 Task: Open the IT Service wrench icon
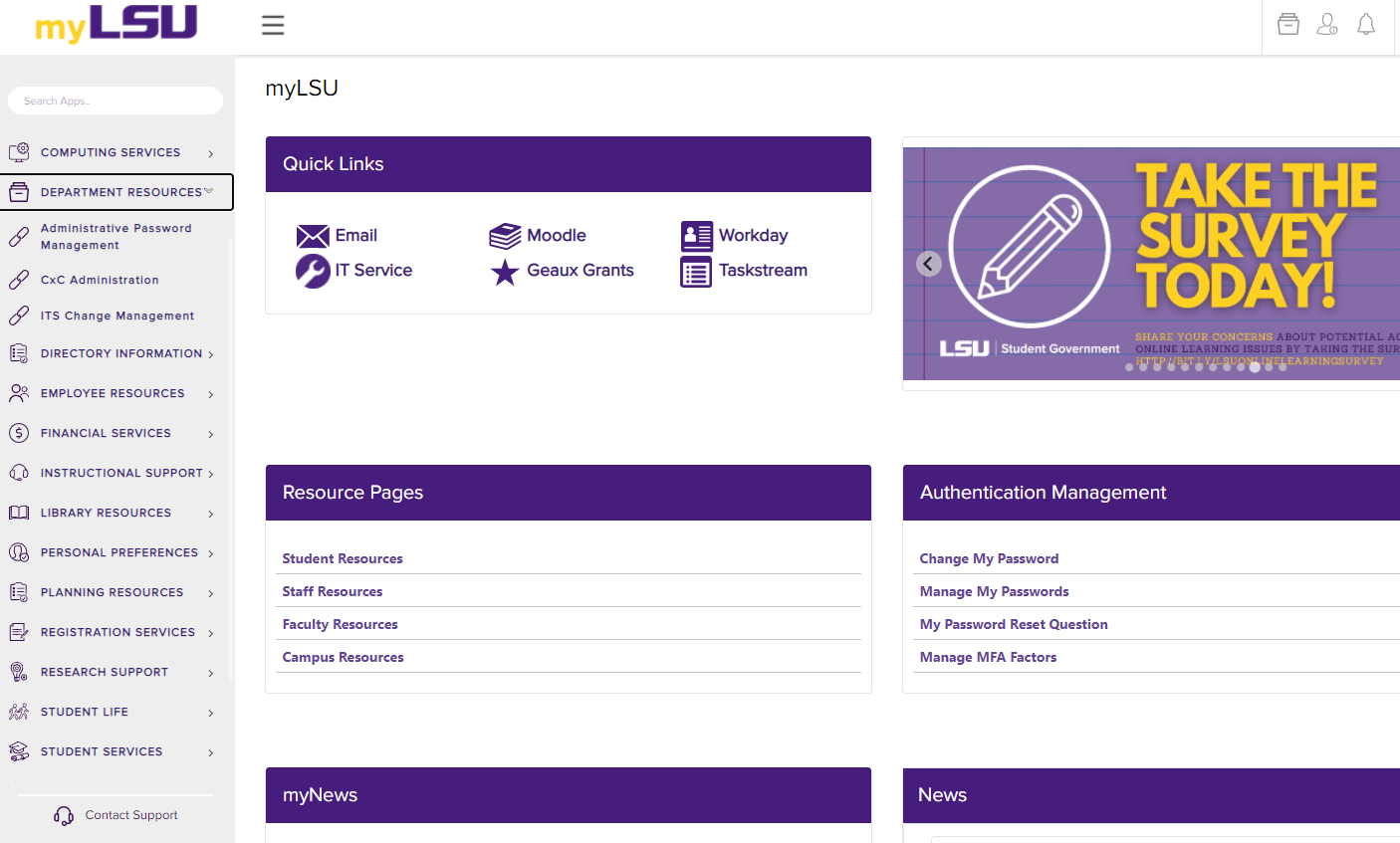pos(313,271)
